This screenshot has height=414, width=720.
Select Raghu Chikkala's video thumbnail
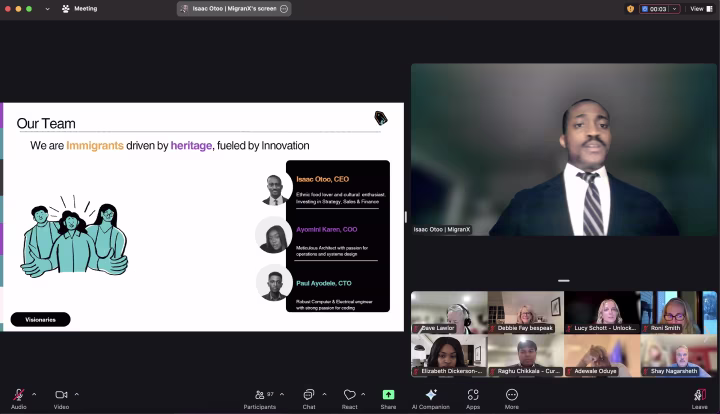point(526,356)
